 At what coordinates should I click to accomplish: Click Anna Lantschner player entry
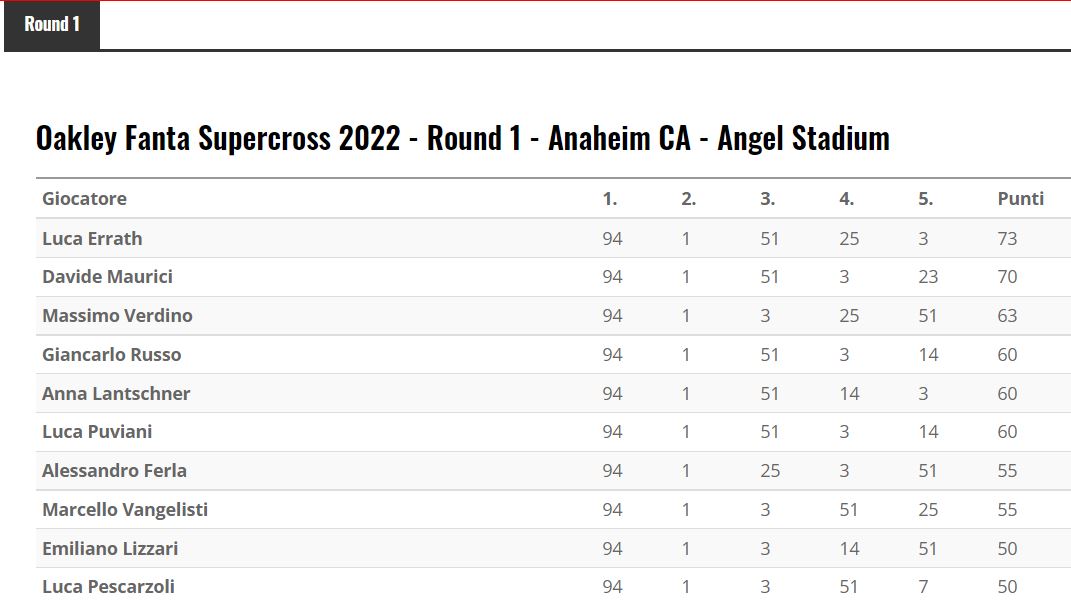(116, 394)
